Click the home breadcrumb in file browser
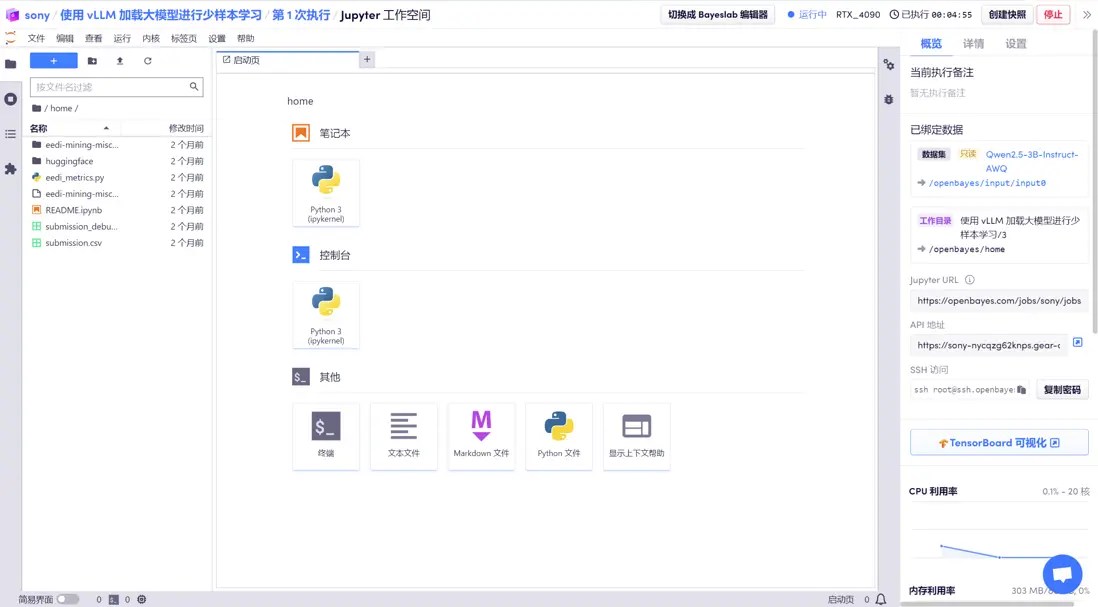Screen dimensions: 1098x607 tap(61, 109)
